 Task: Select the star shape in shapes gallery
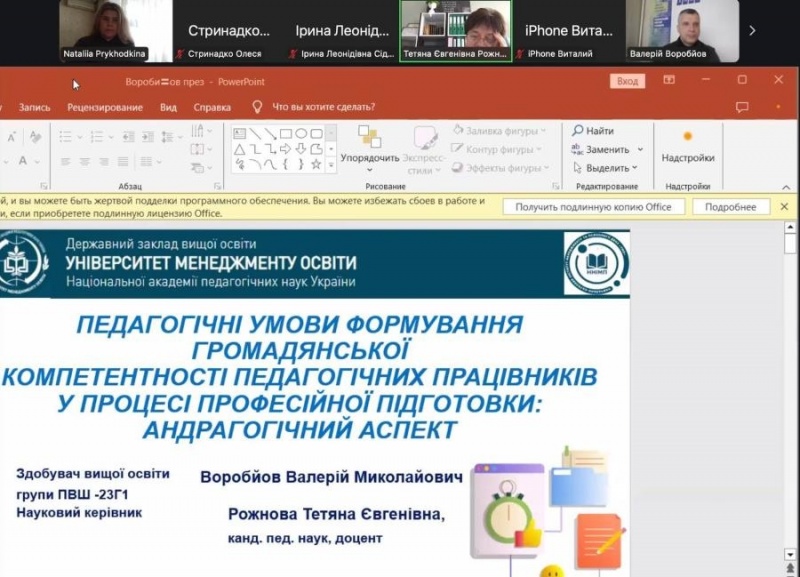pos(316,164)
